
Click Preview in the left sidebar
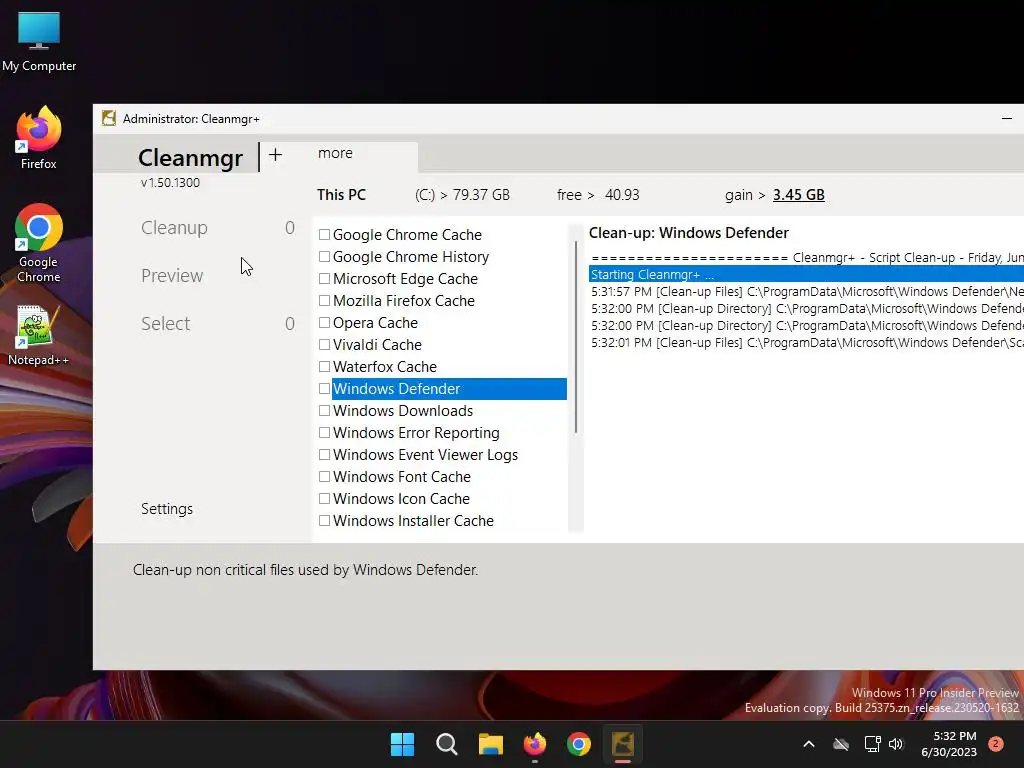pyautogui.click(x=172, y=276)
